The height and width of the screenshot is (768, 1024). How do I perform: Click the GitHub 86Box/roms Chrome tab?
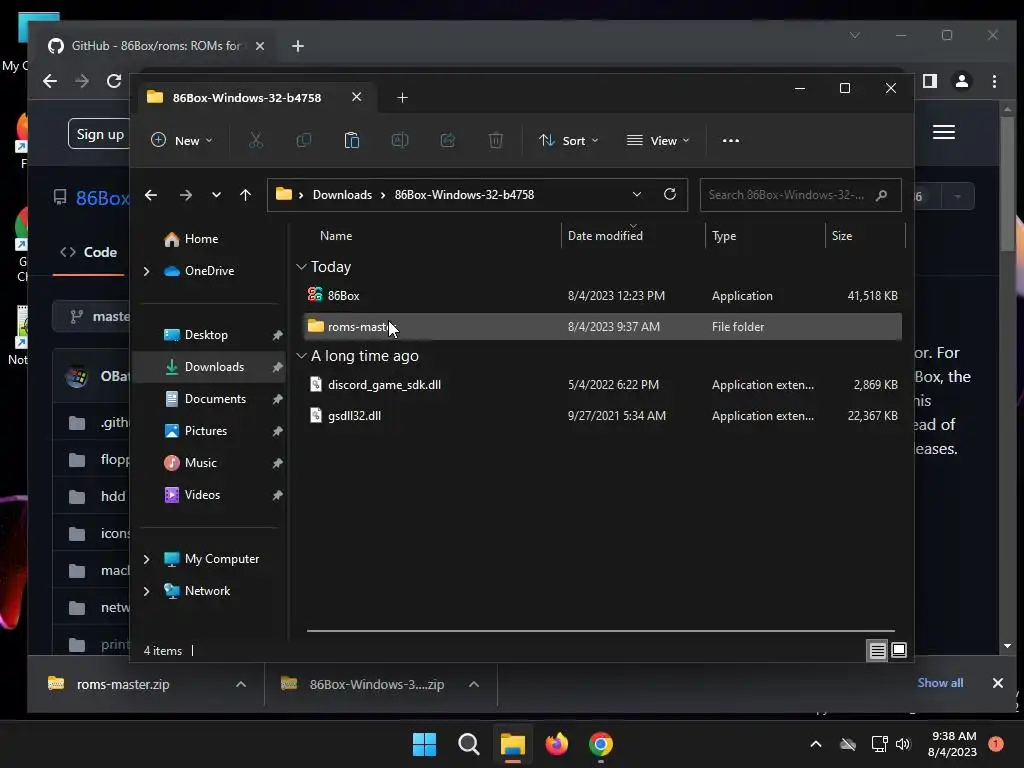(155, 46)
